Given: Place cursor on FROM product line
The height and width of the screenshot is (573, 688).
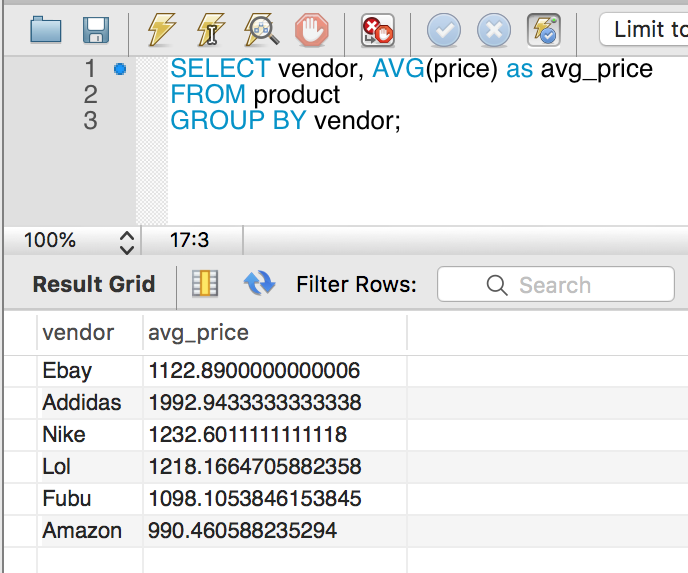Looking at the screenshot, I should (x=255, y=95).
